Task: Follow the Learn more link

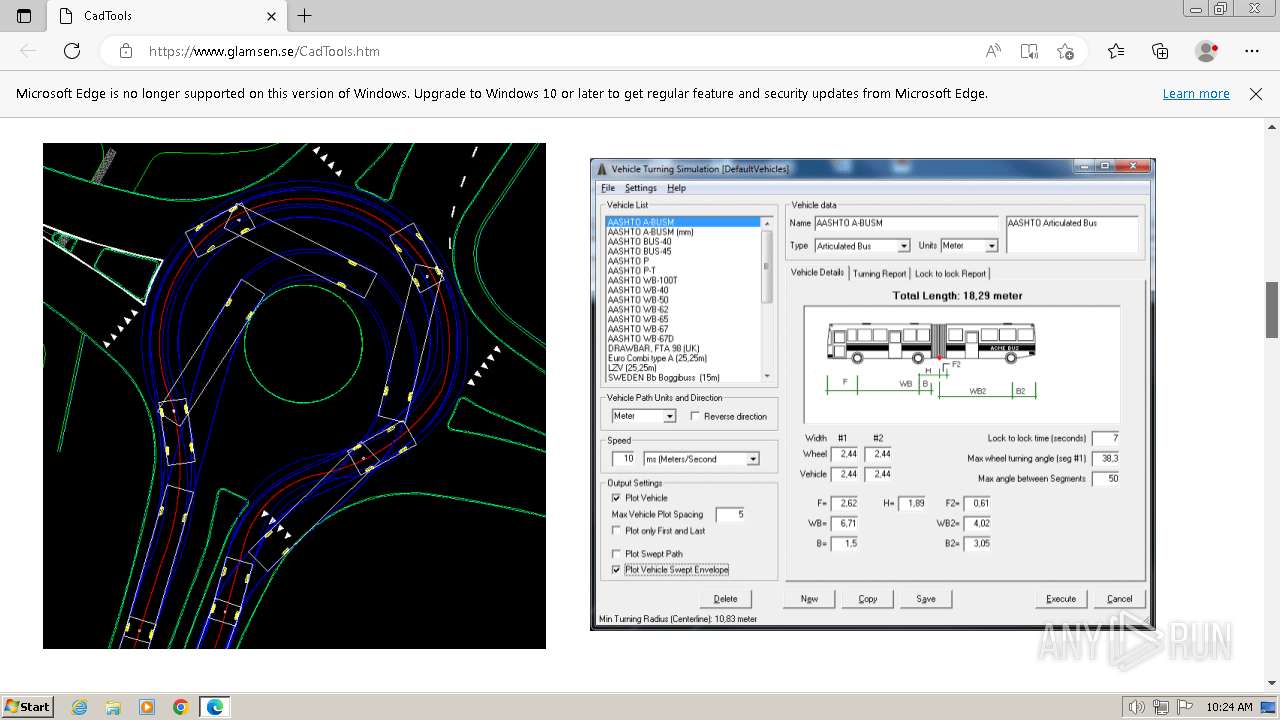Action: coord(1196,93)
